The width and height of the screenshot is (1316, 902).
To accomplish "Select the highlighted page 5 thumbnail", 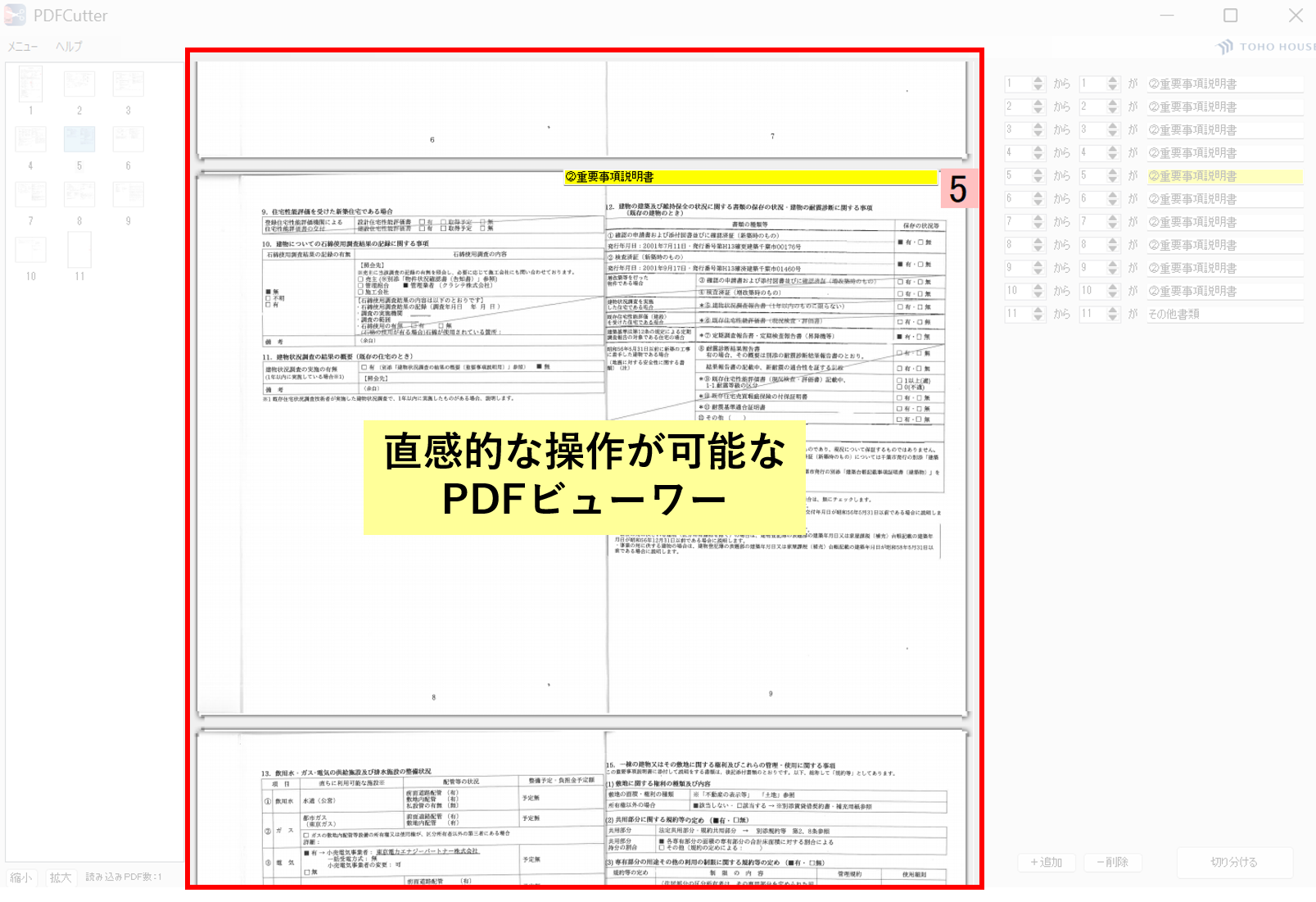I will (x=79, y=139).
